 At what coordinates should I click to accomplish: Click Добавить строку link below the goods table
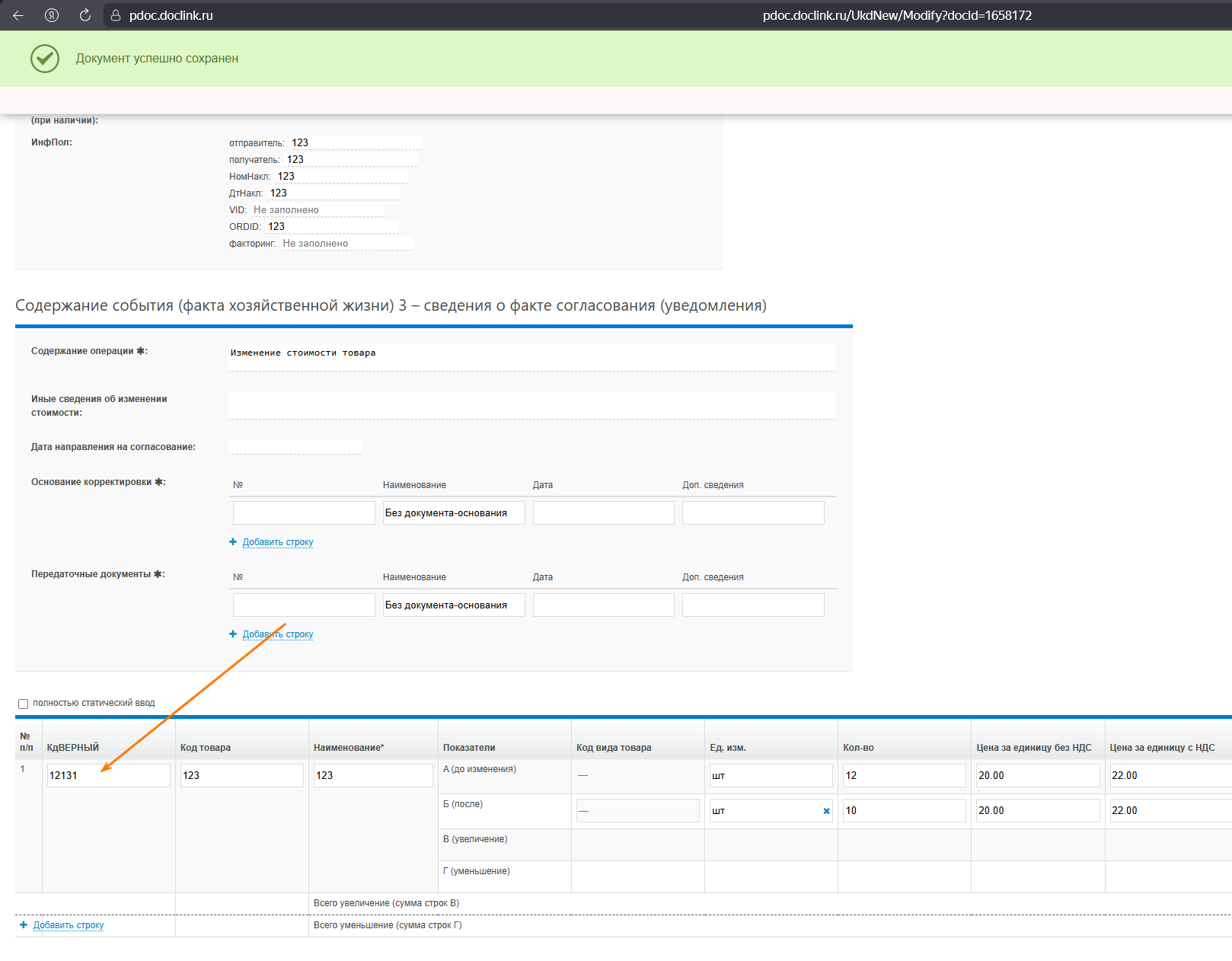[69, 925]
